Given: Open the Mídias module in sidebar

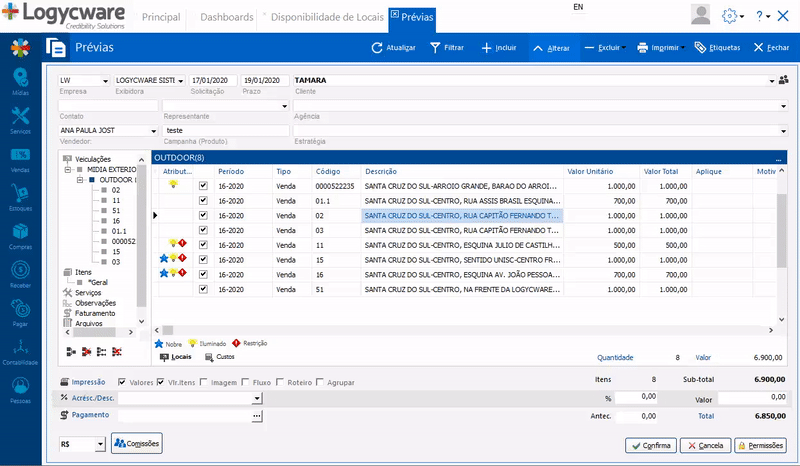Looking at the screenshot, I should 20,80.
